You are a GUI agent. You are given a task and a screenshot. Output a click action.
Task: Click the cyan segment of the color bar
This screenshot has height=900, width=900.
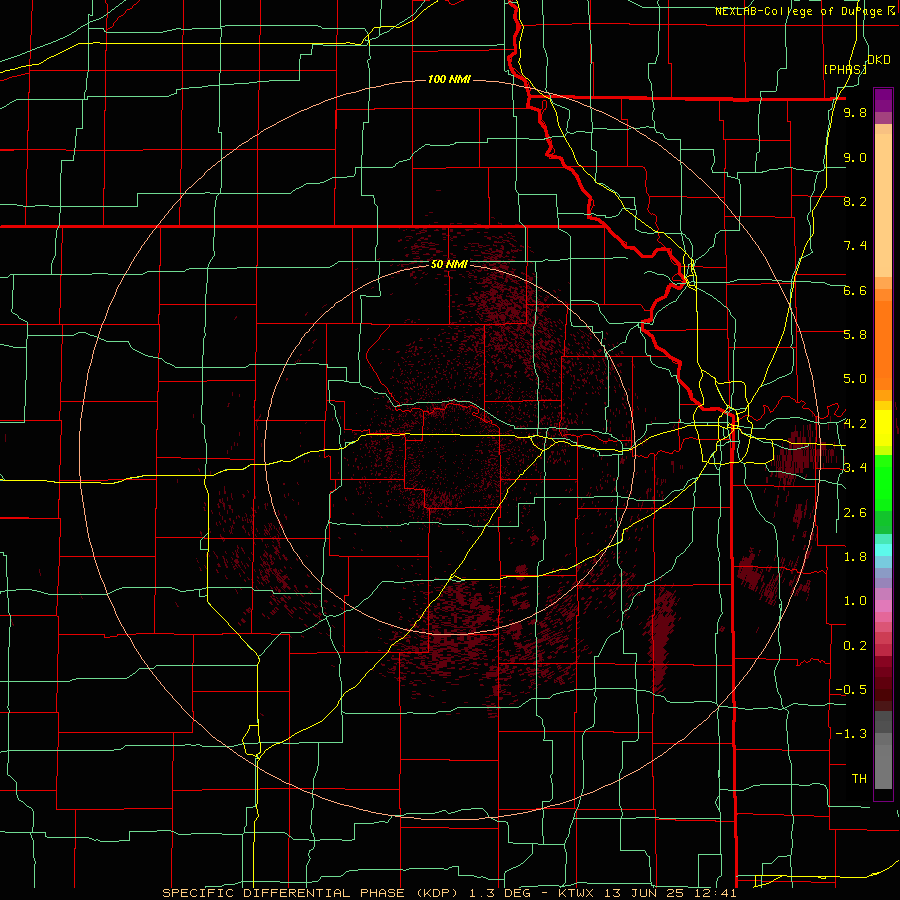883,550
